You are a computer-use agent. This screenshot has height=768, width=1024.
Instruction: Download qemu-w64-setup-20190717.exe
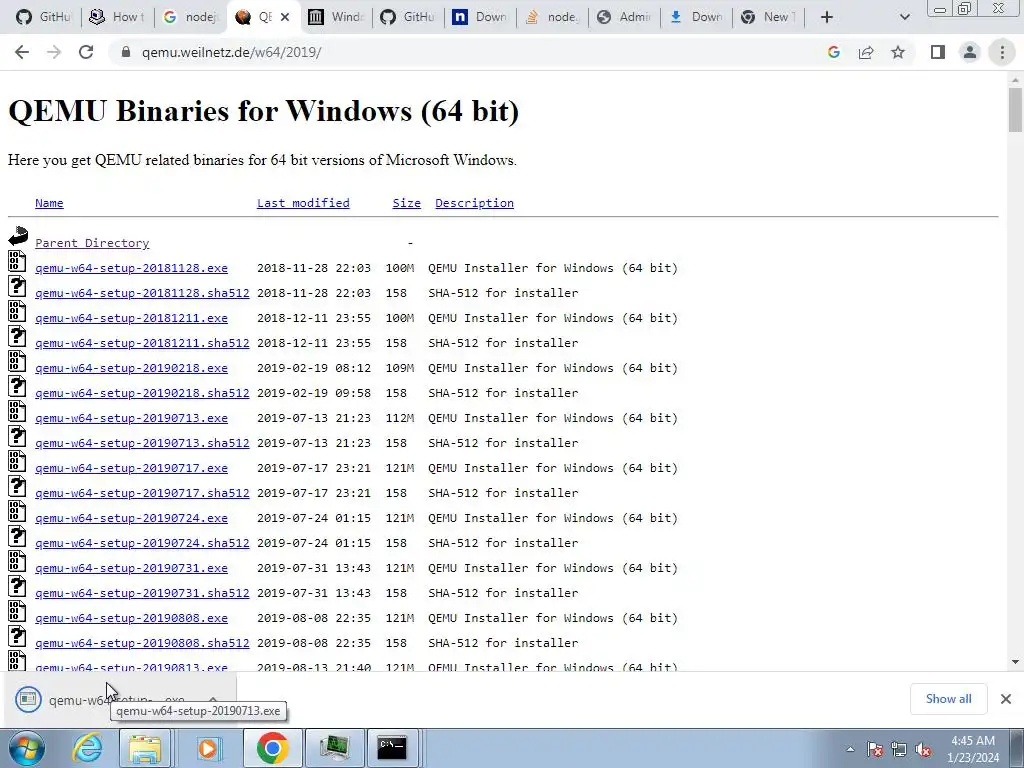coord(131,468)
